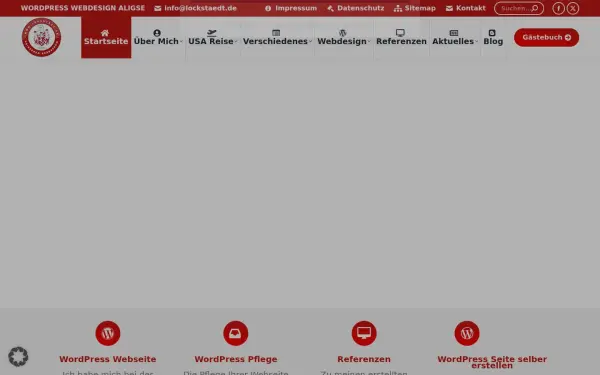
Task: Click the airplane icon above USA Reise
Action: (212, 33)
